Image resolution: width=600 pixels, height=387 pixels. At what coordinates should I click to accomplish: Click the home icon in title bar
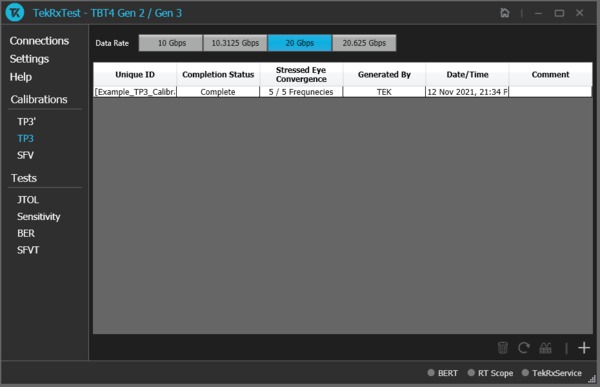pyautogui.click(x=505, y=13)
